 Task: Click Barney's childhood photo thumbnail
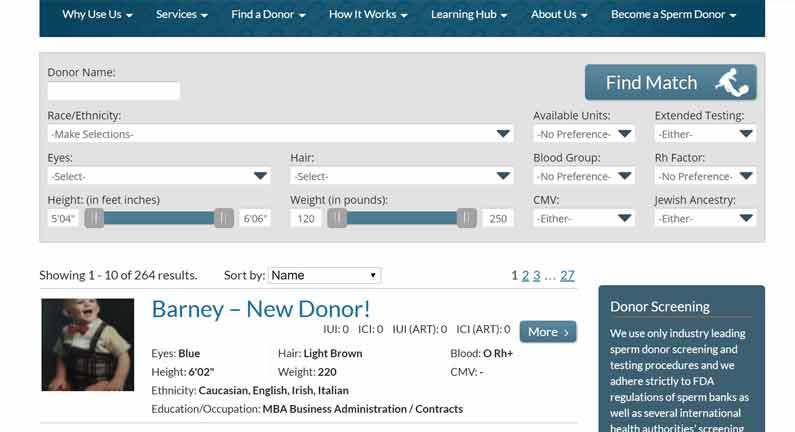pos(88,345)
